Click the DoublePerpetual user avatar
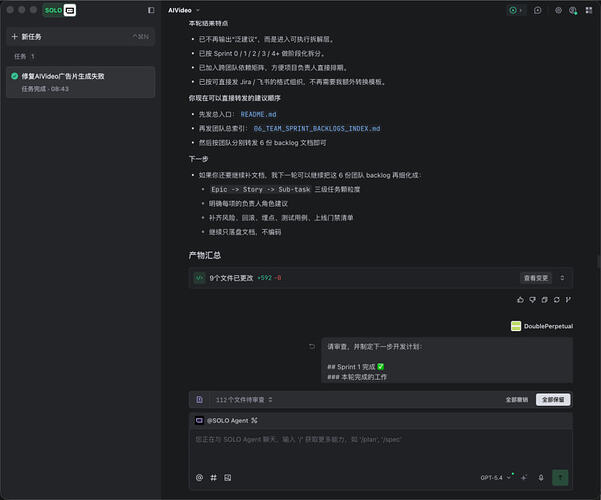601x500 pixels. [x=516, y=326]
